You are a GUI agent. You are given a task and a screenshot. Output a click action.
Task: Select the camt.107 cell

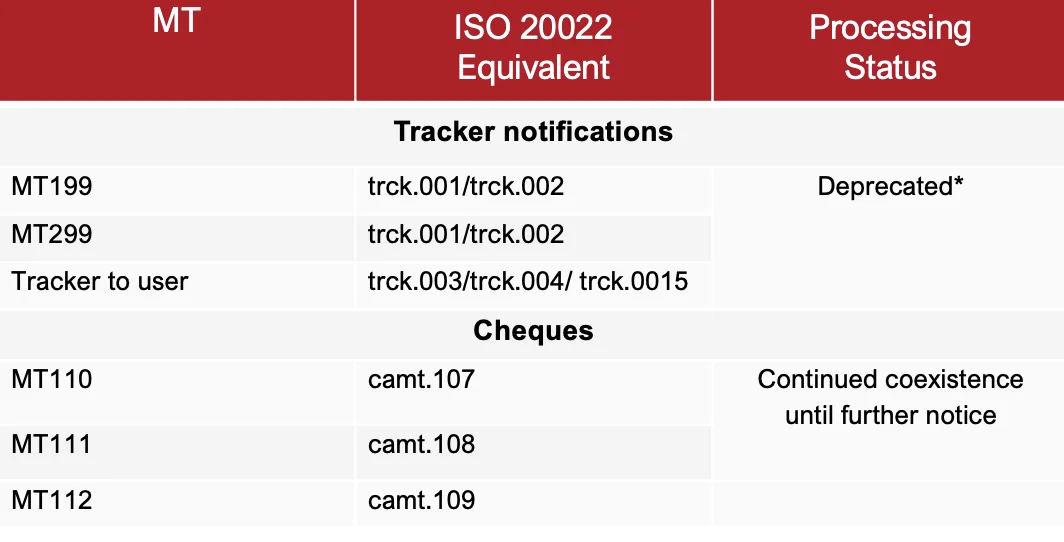[421, 380]
